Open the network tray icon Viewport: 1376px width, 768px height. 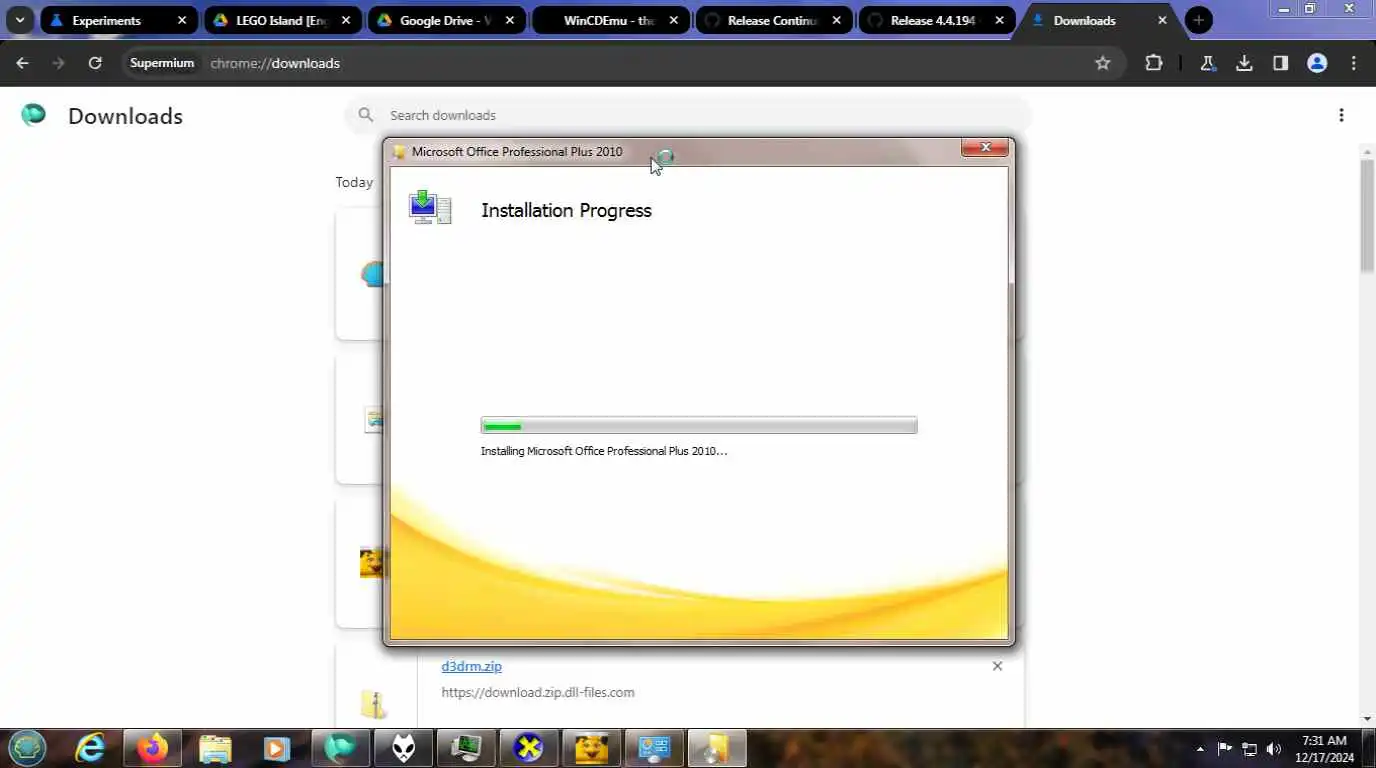[x=1249, y=749]
